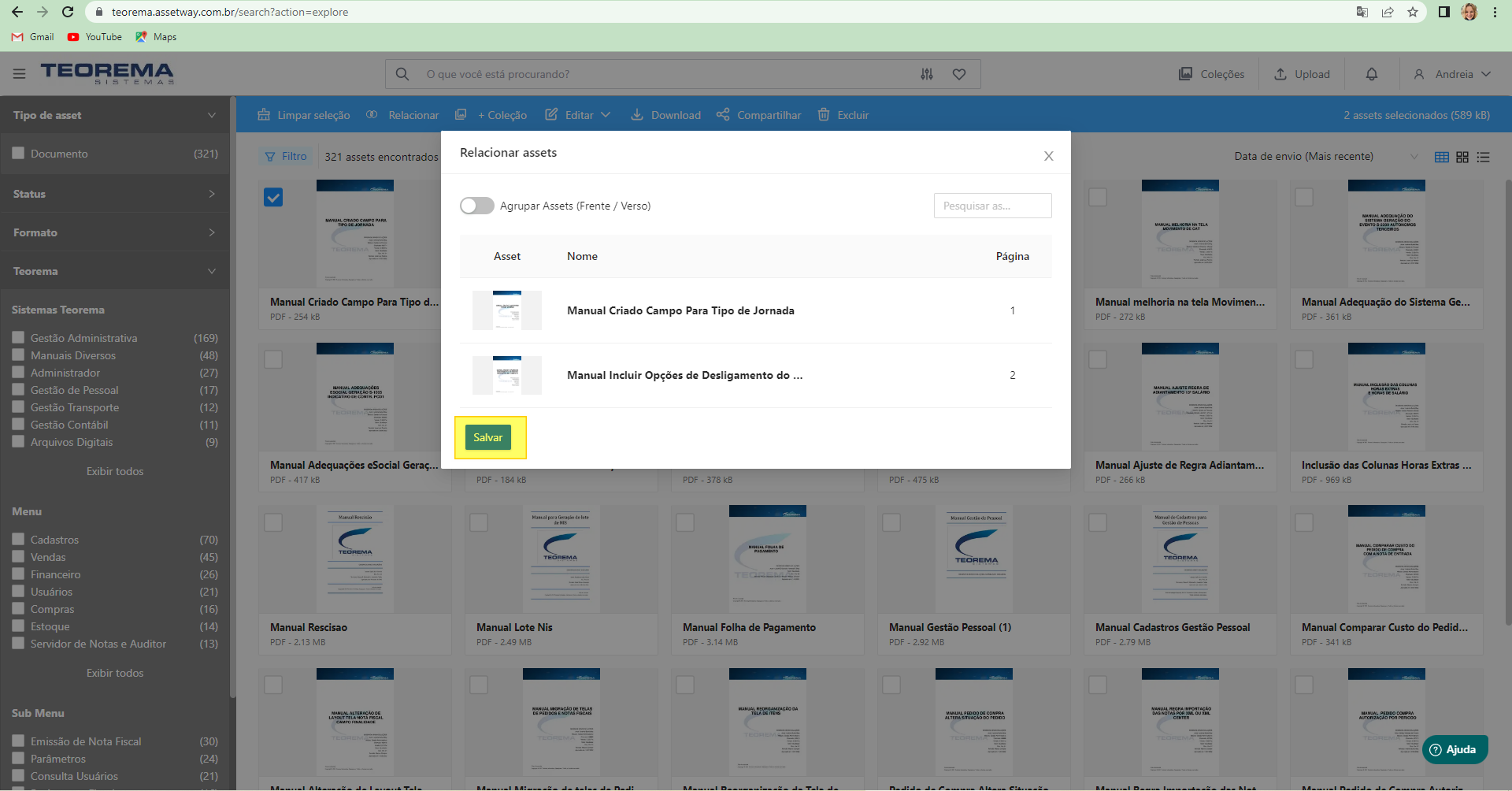Click Limpar seleção
The image size is (1512, 791).
304,115
